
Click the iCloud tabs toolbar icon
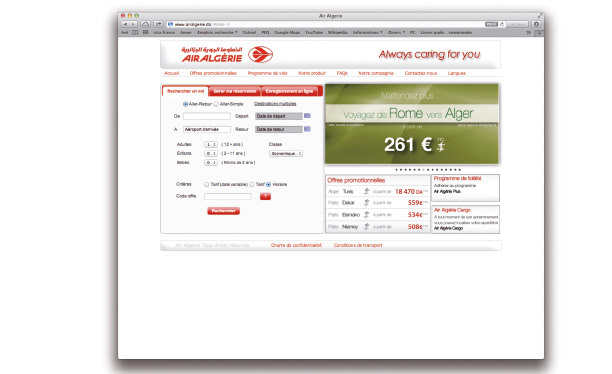[x=145, y=24]
